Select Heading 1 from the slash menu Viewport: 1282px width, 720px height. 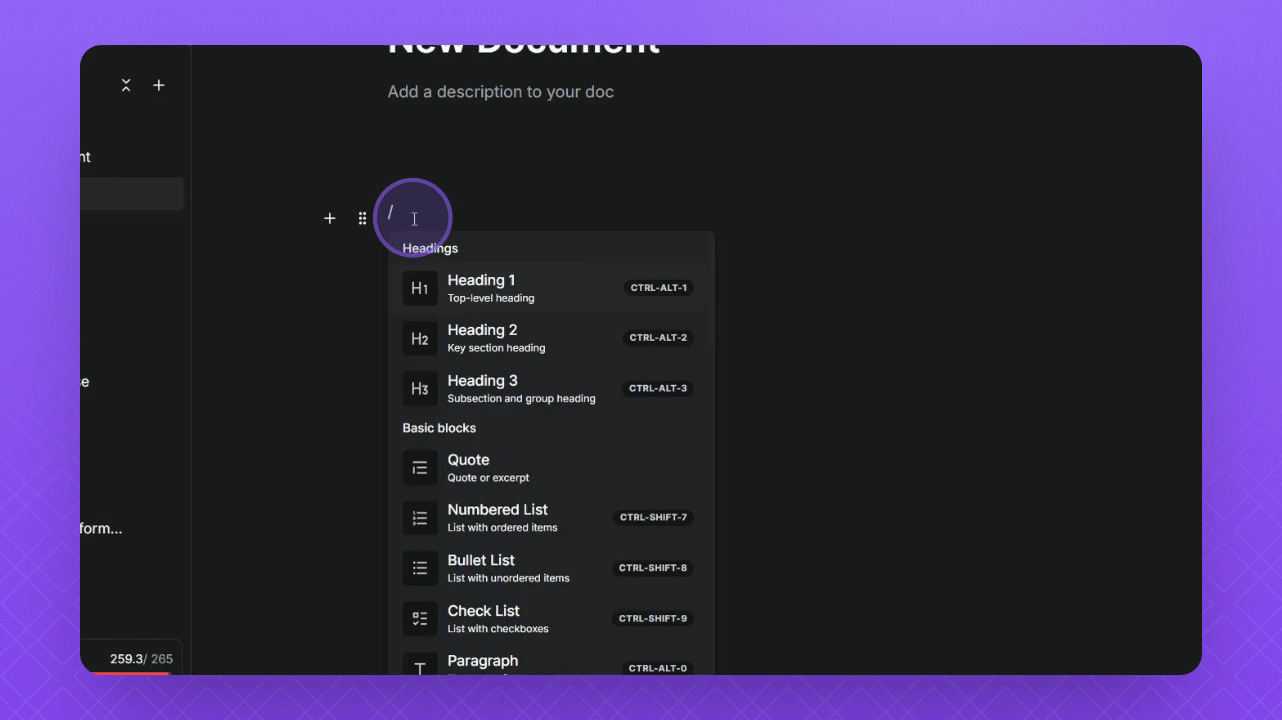548,288
